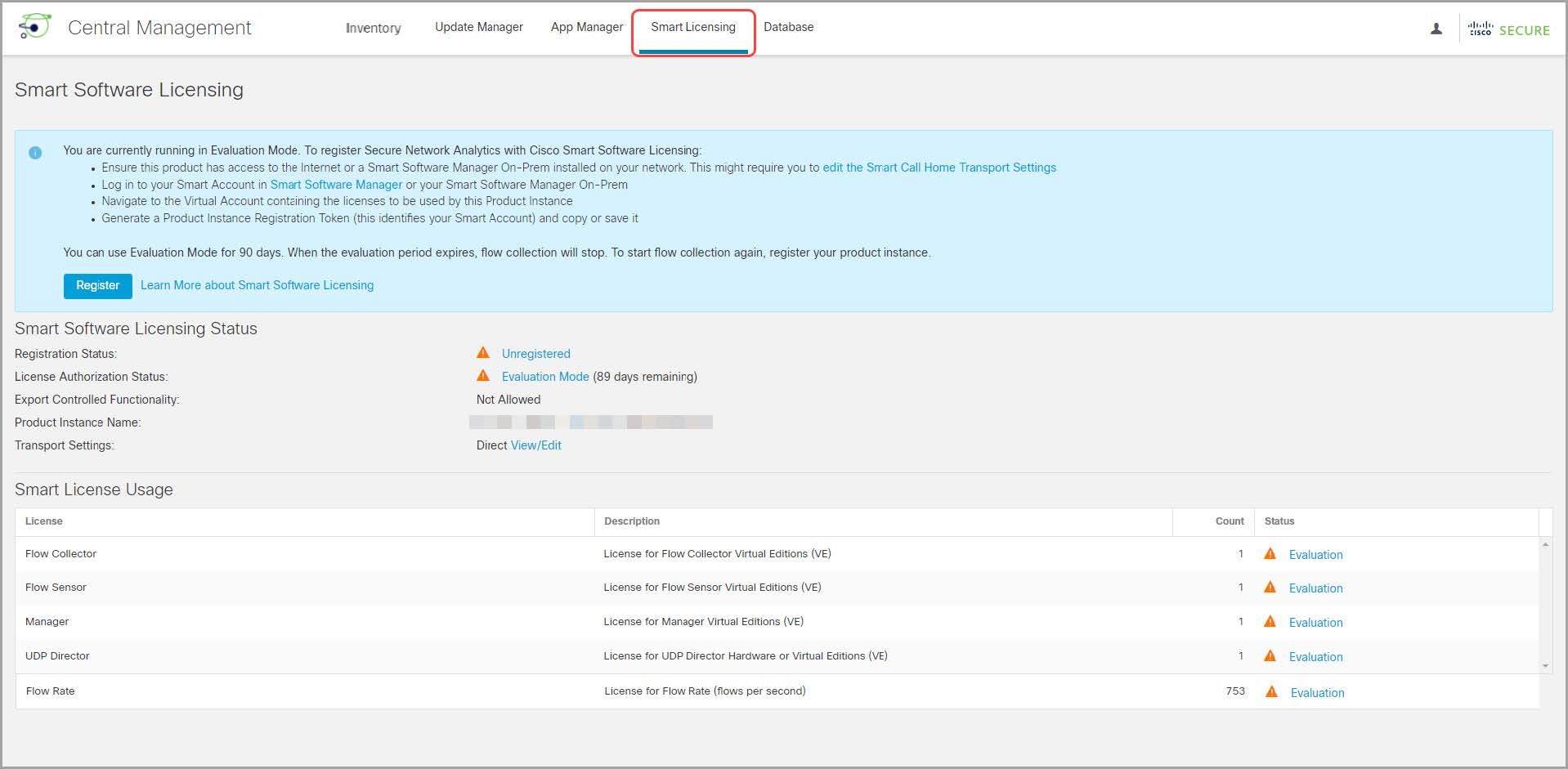Screen dimensions: 1568x769
Task: Follow the Smart Software Manager link
Action: [x=336, y=185]
